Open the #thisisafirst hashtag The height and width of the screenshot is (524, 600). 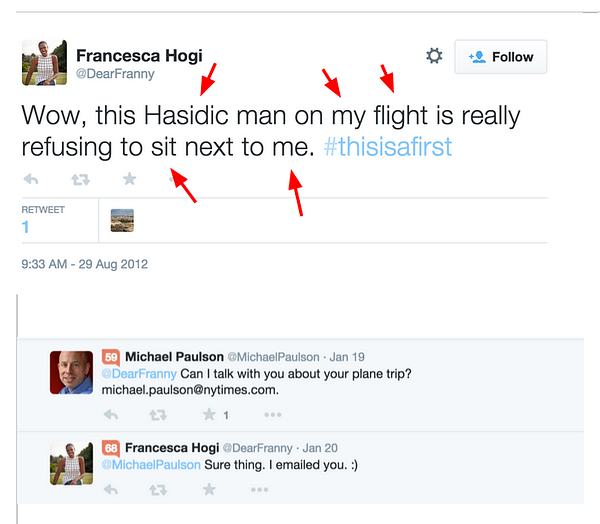[388, 147]
